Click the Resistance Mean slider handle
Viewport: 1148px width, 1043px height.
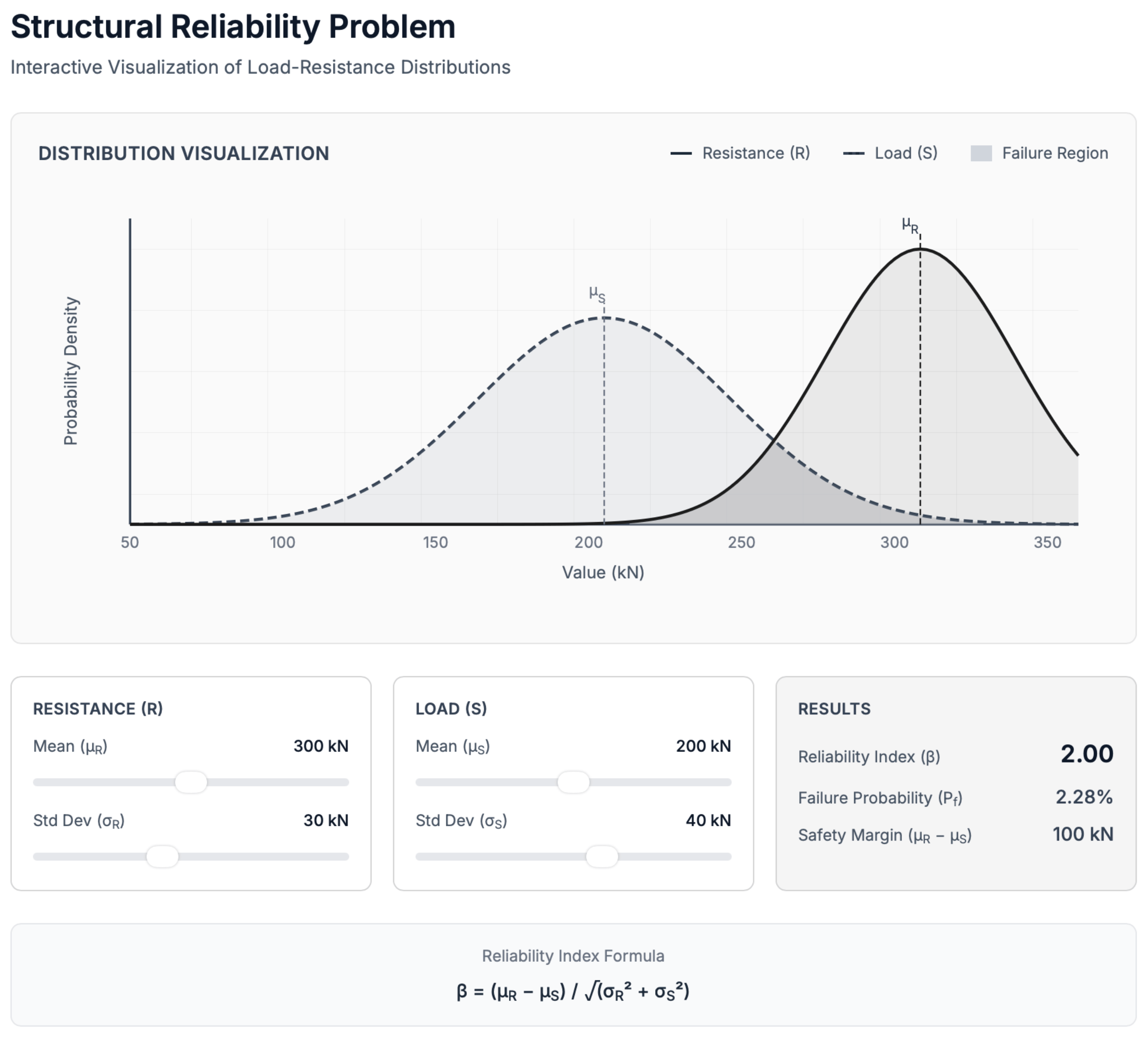191,782
